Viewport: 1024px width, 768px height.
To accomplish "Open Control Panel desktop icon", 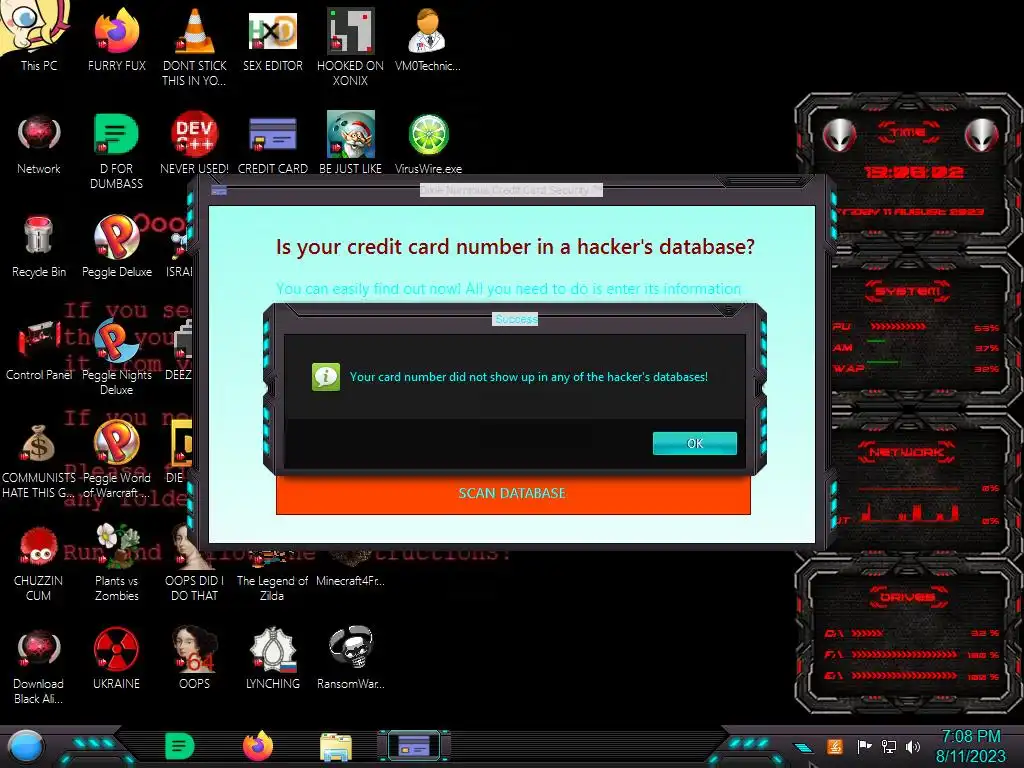I will click(39, 349).
